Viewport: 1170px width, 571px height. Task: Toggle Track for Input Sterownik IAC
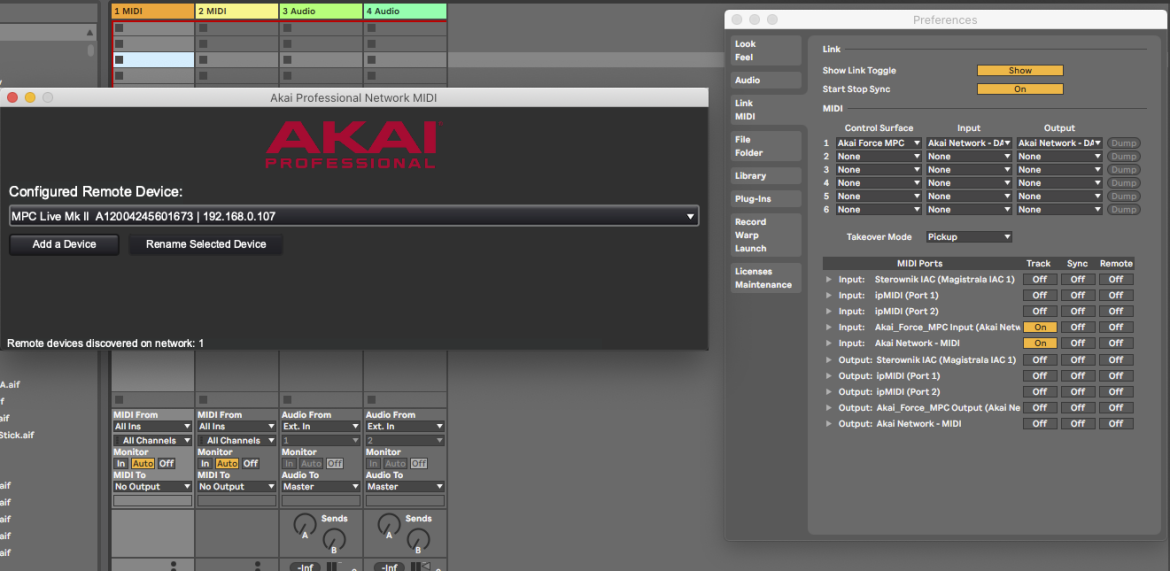coord(1039,279)
